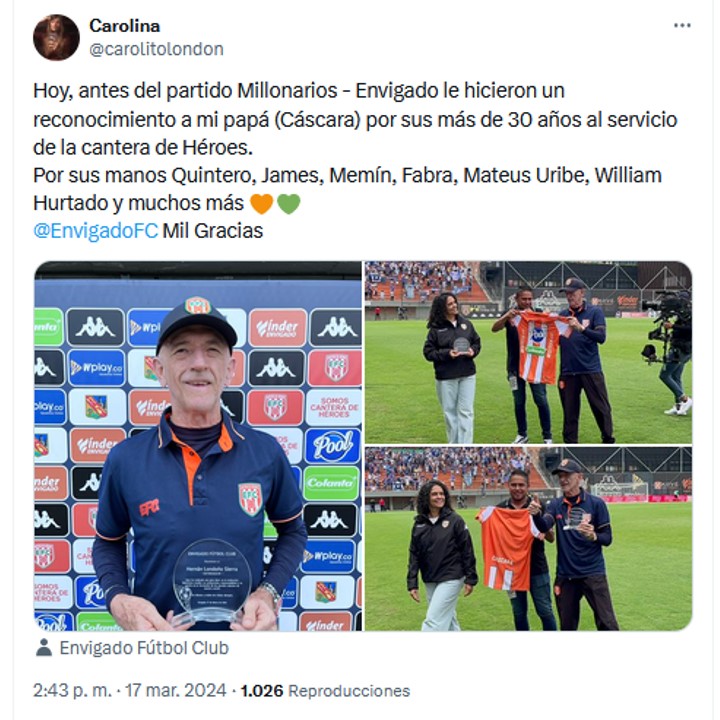Open the bottom-right photo with orange jersey
This screenshot has height=720, width=720.
(528, 539)
